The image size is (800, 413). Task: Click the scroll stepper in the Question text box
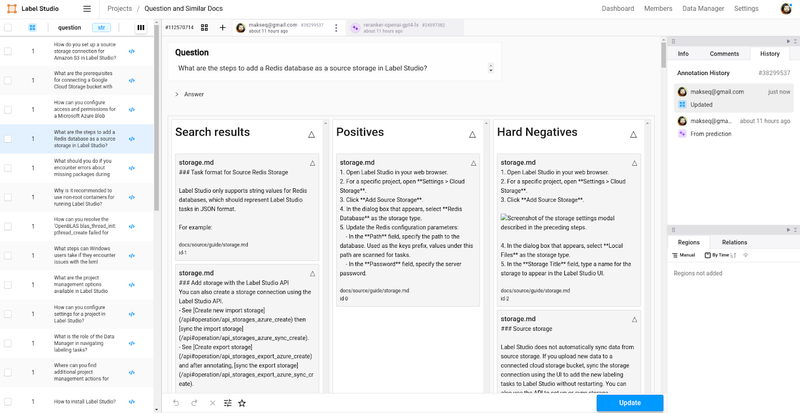(491, 68)
